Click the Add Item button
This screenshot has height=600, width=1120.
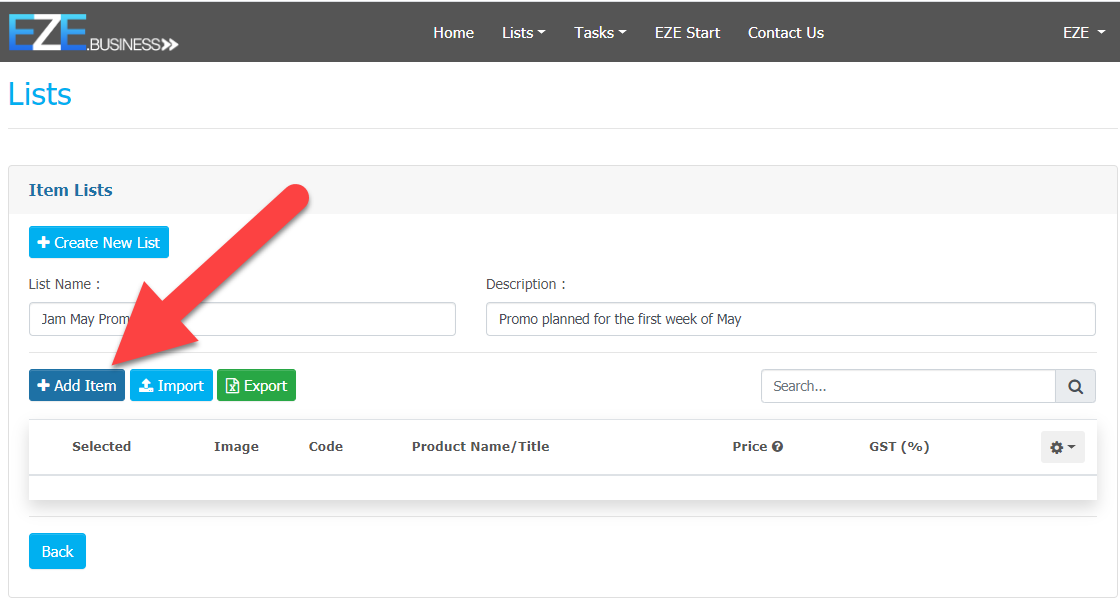[77, 386]
